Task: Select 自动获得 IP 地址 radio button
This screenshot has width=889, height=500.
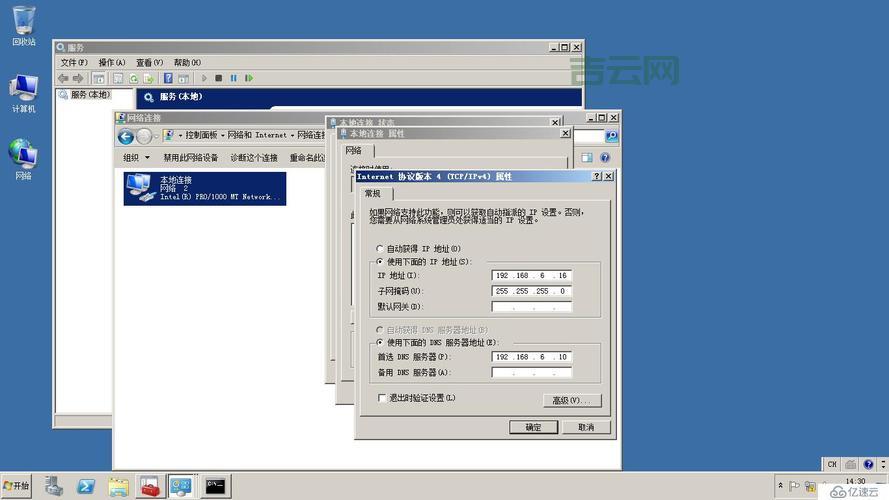Action: pos(379,248)
